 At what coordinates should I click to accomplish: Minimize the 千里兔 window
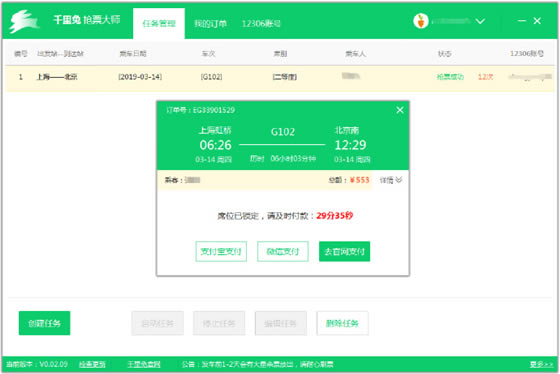[522, 21]
